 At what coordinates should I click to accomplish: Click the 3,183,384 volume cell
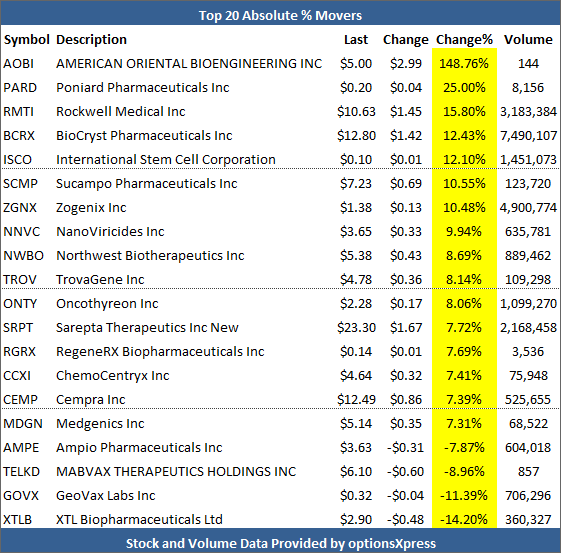coord(528,112)
